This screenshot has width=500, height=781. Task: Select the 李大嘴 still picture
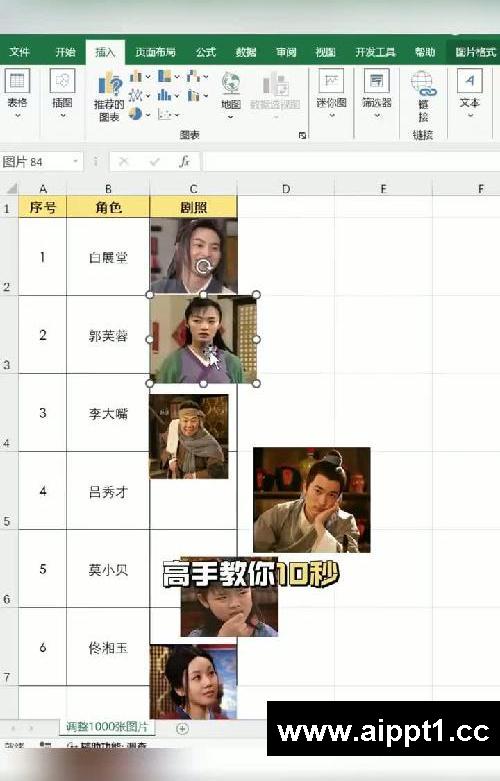coord(189,436)
